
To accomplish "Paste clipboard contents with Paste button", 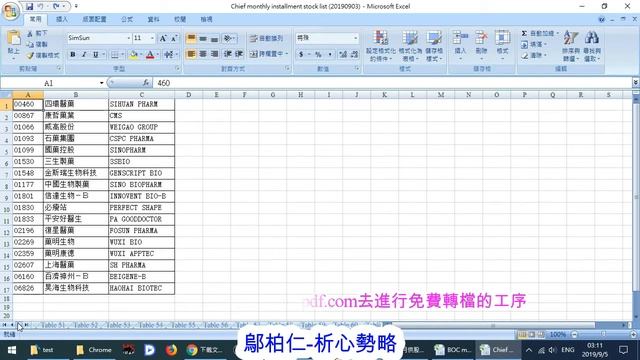I will [14, 44].
